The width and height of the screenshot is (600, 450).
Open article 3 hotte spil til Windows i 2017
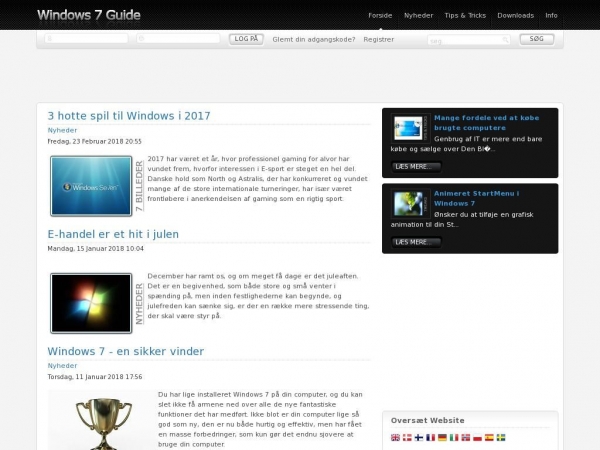tap(129, 116)
